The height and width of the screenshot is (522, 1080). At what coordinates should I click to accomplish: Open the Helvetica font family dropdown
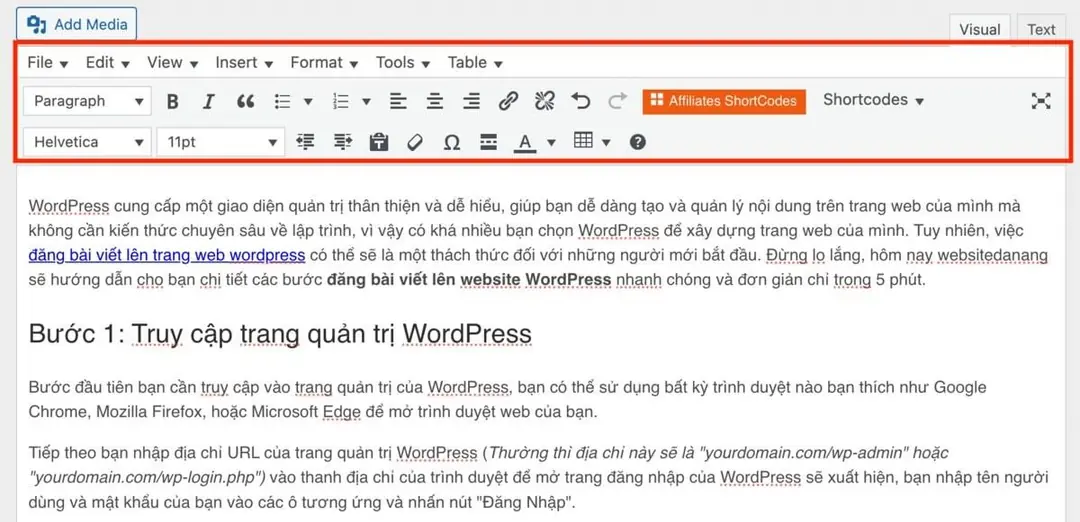[86, 142]
